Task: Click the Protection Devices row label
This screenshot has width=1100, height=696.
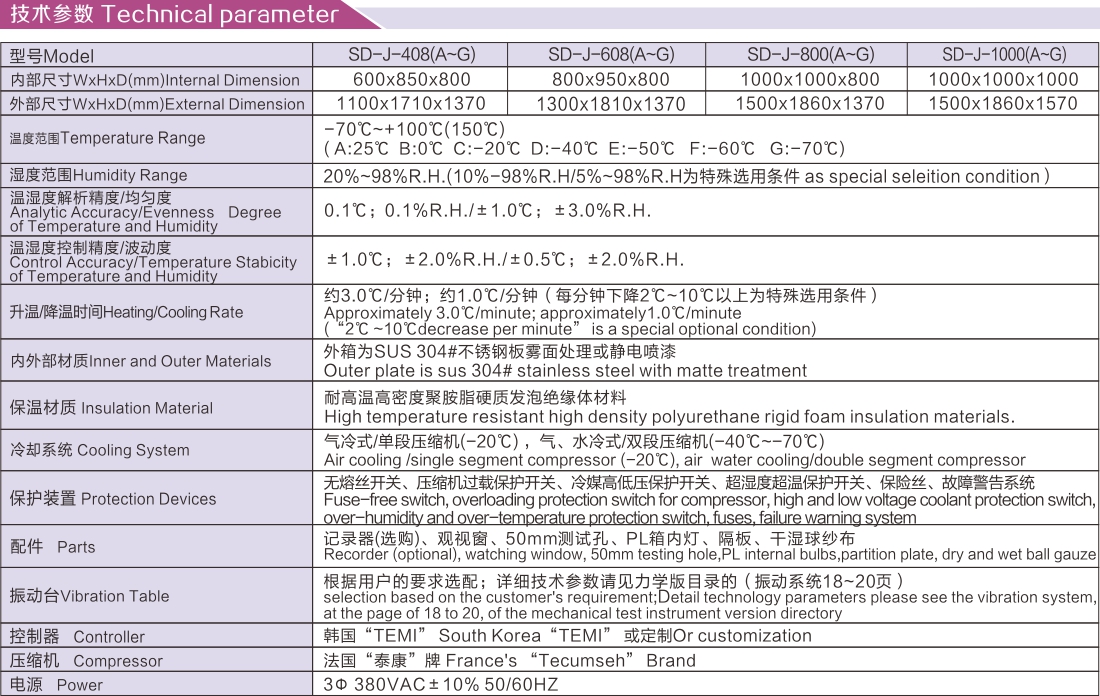Action: coord(112,499)
